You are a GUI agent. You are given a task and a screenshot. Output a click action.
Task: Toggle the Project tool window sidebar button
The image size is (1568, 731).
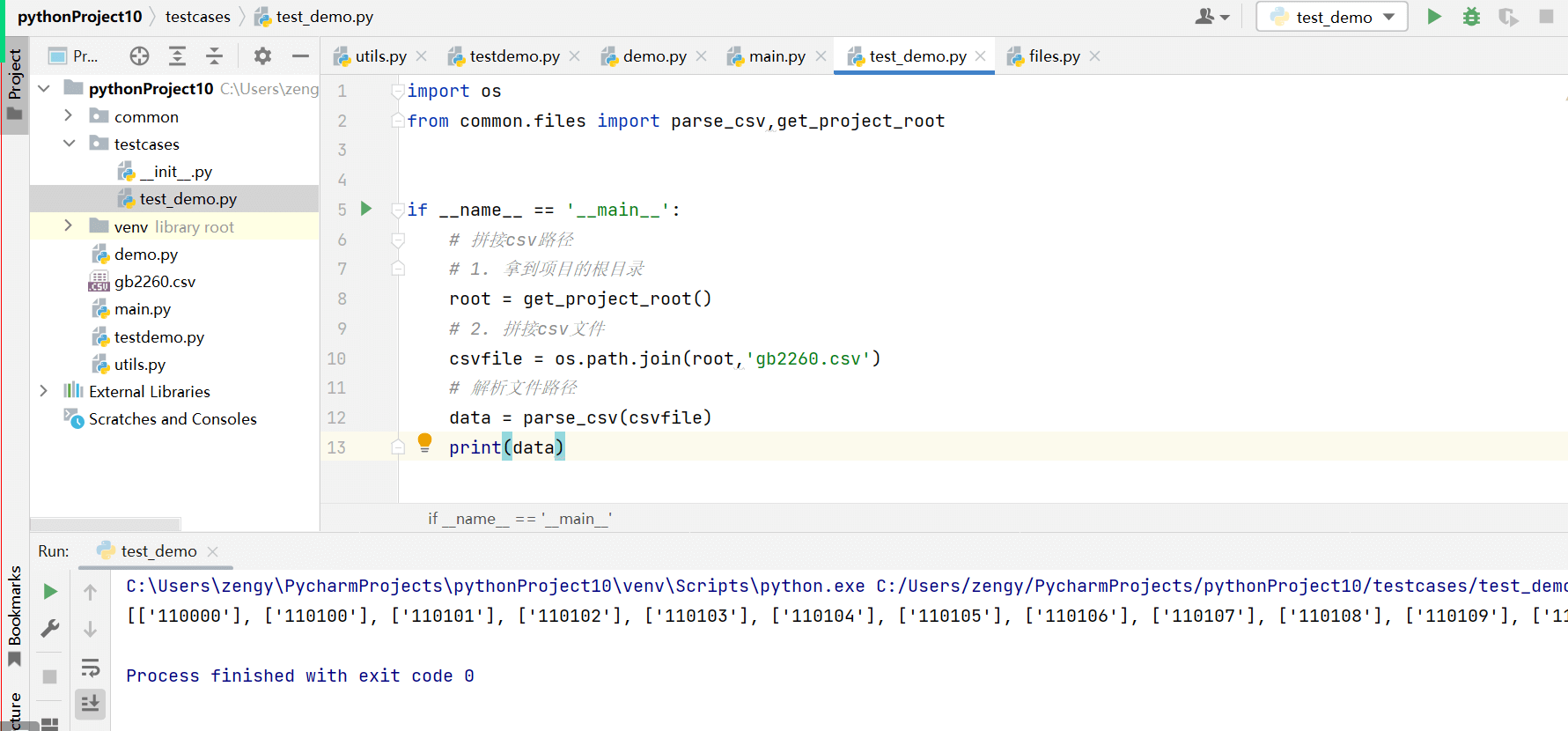click(x=14, y=84)
